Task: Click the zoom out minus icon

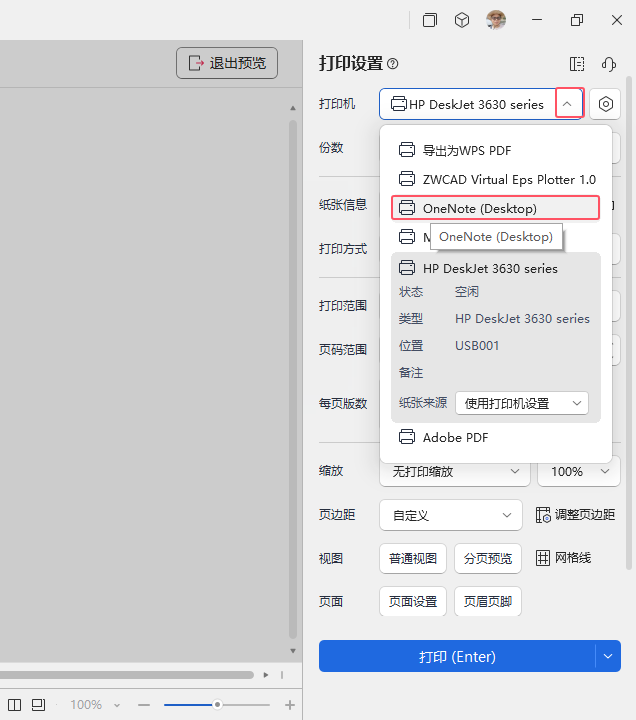Action: point(144,705)
